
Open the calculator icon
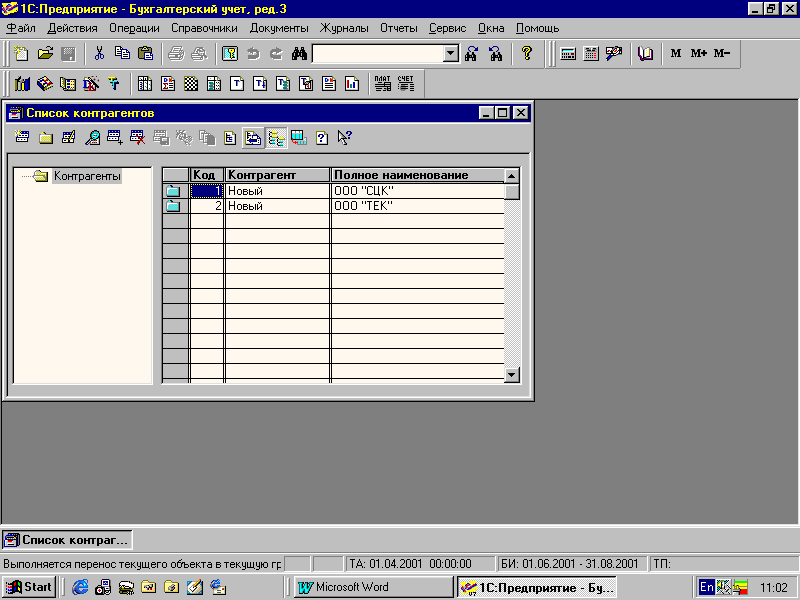pyautogui.click(x=568, y=54)
